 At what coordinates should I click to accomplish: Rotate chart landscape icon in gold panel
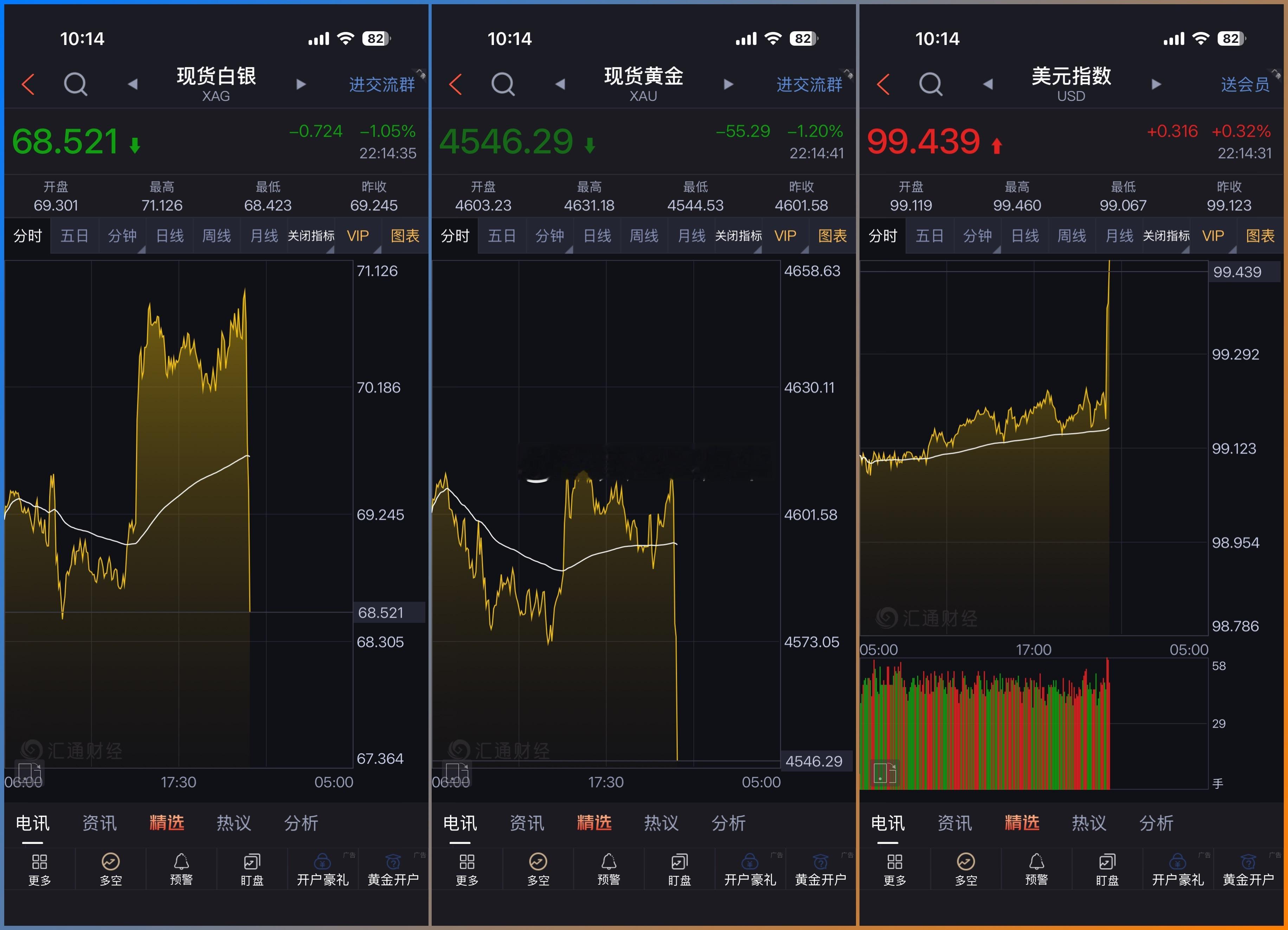457,773
